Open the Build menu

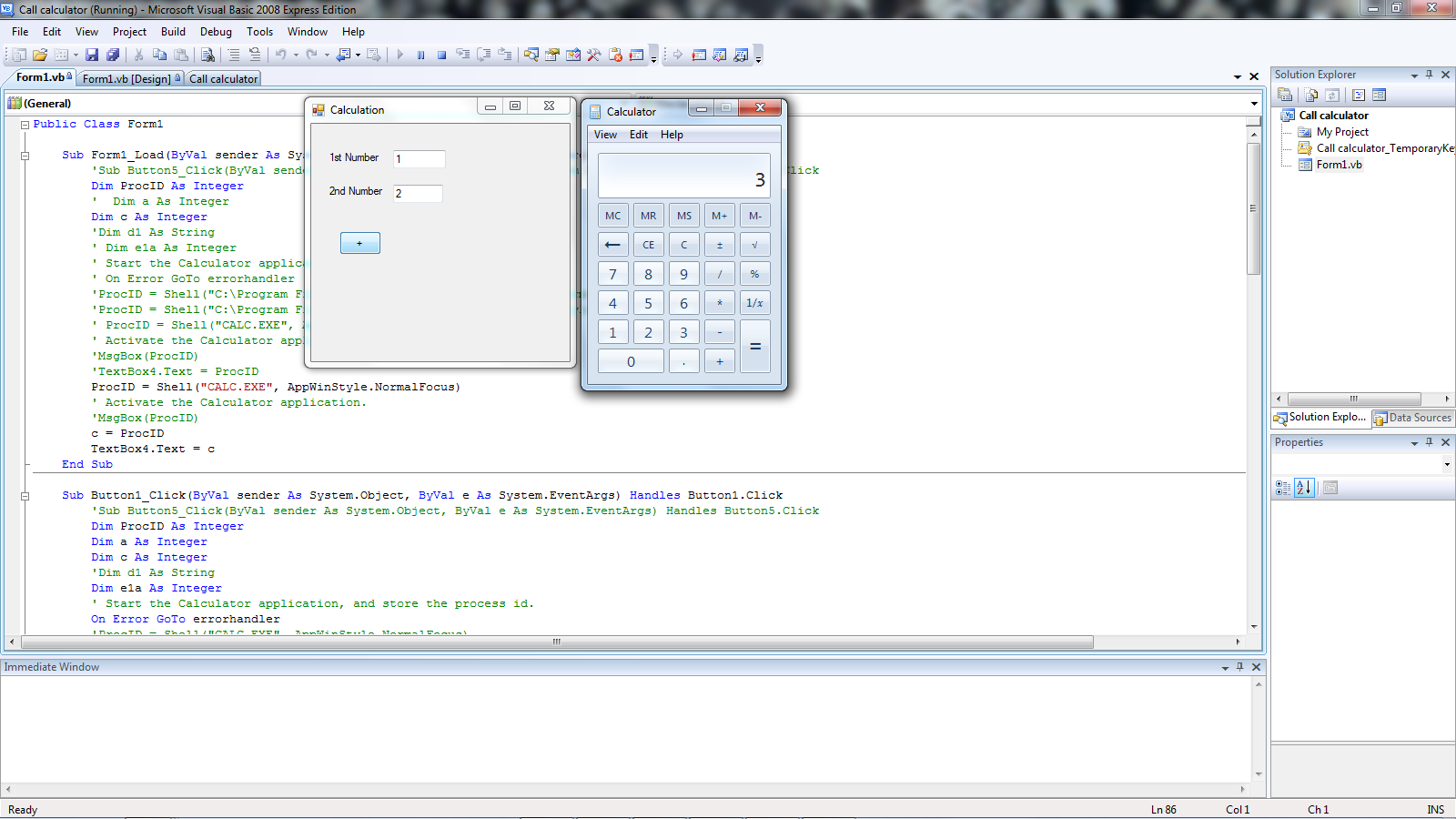(x=173, y=32)
